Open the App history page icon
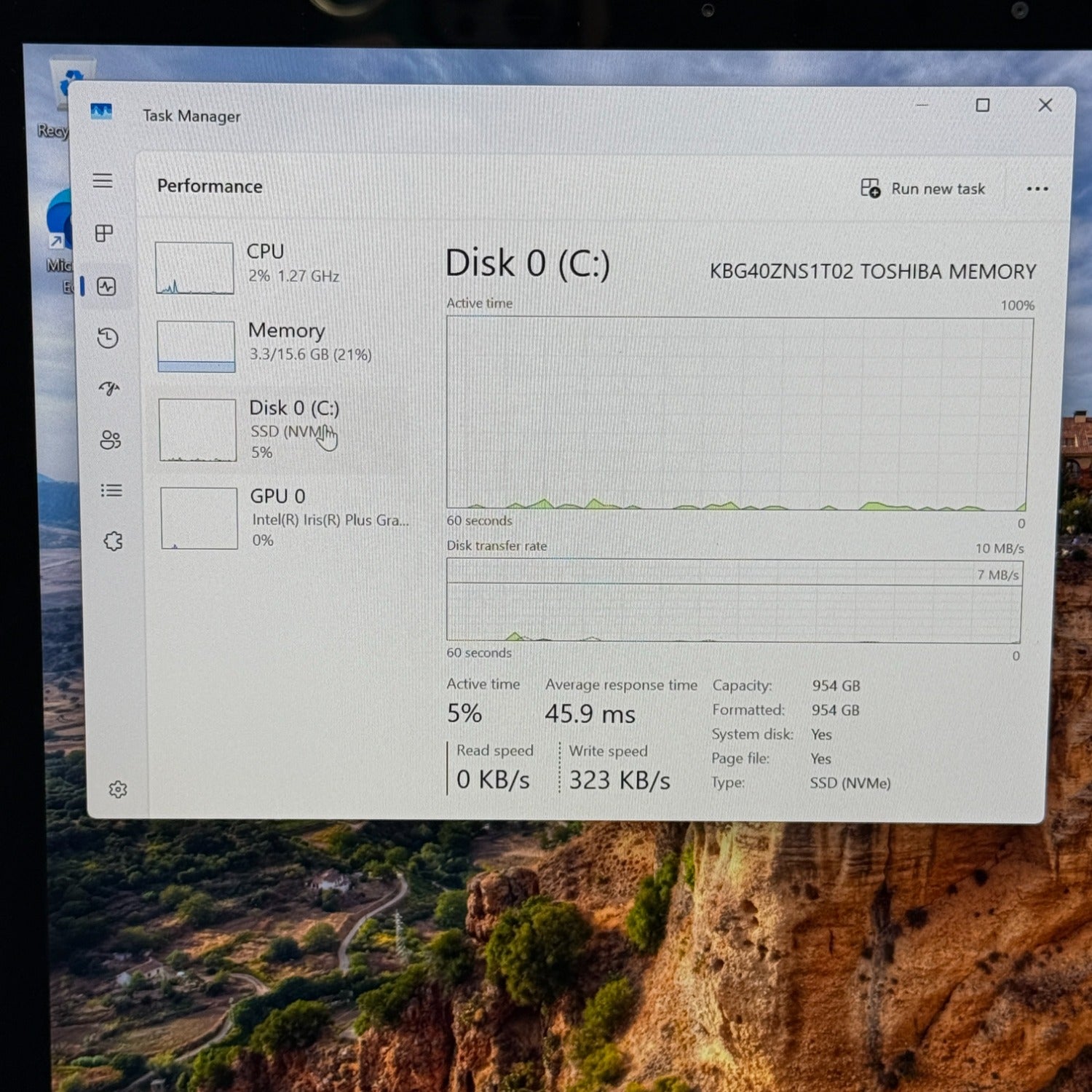The image size is (1092, 1092). pyautogui.click(x=108, y=338)
